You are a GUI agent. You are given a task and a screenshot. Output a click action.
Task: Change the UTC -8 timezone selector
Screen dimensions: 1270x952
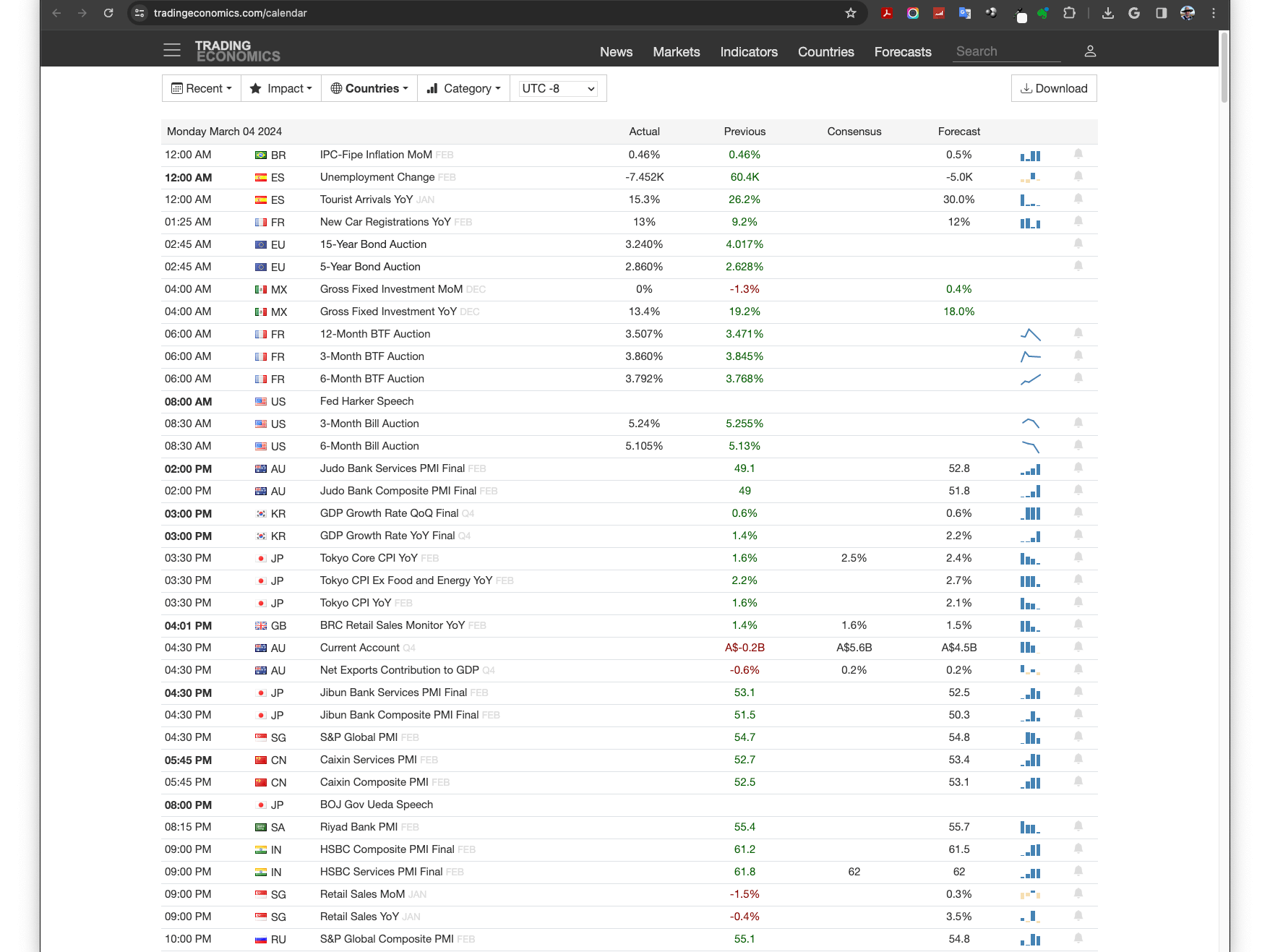[x=558, y=88]
